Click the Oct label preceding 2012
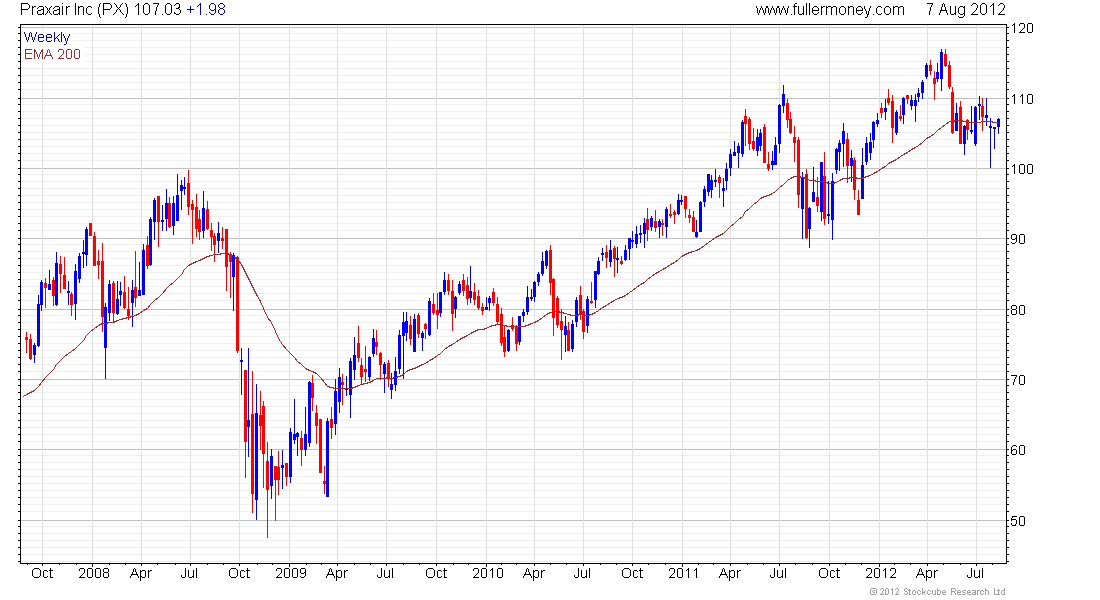This screenshot has height=600, width=1100. tap(829, 573)
